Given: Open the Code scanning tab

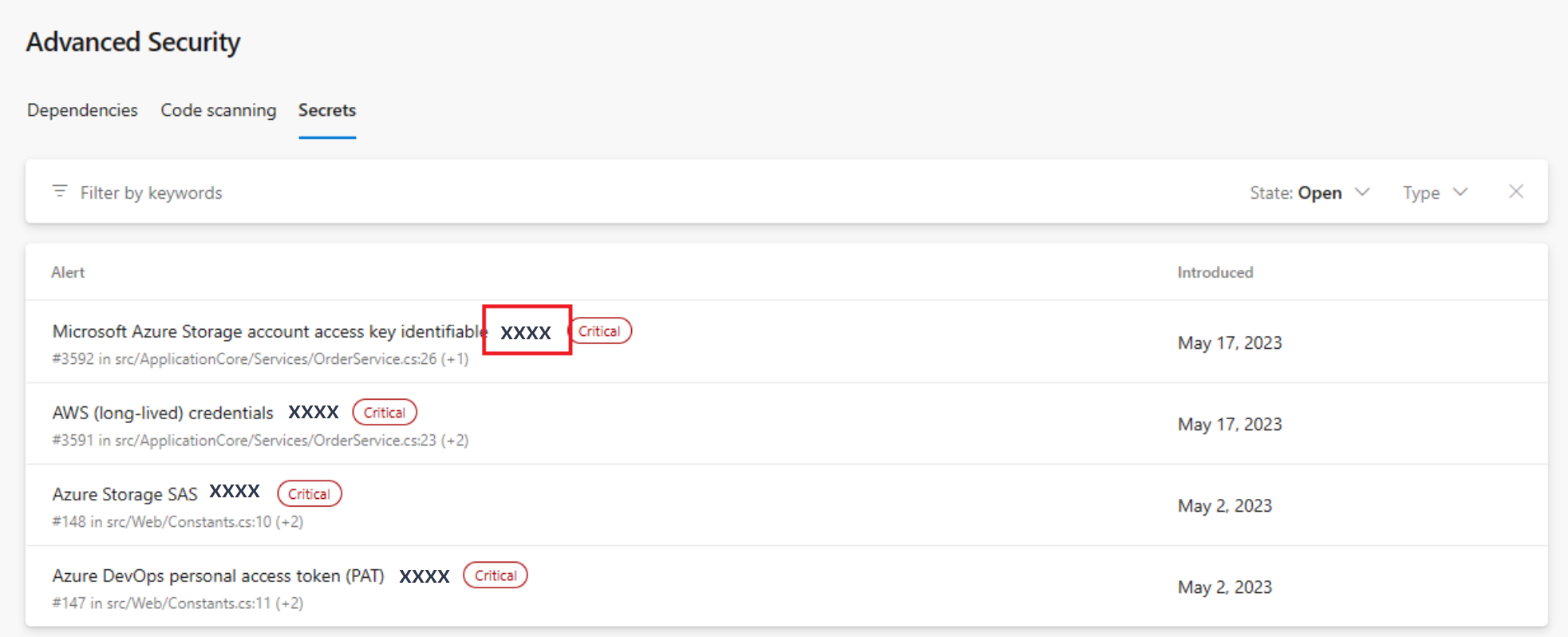Looking at the screenshot, I should click(219, 110).
